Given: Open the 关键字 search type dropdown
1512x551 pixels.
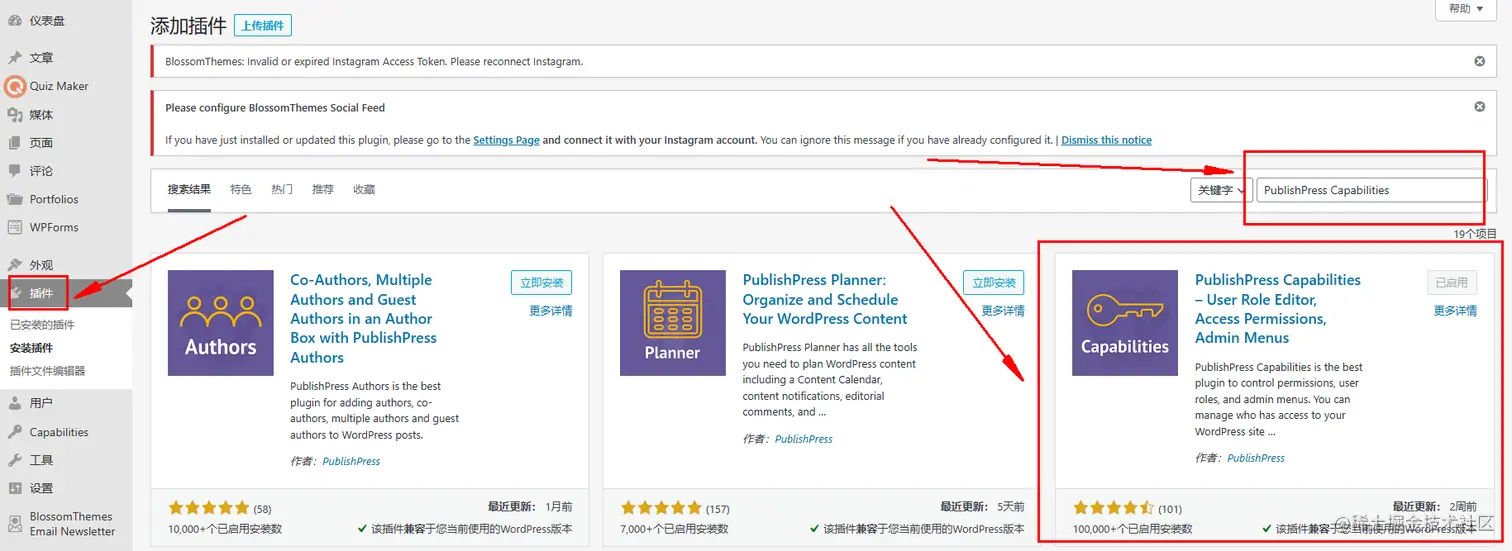Looking at the screenshot, I should pos(1221,190).
